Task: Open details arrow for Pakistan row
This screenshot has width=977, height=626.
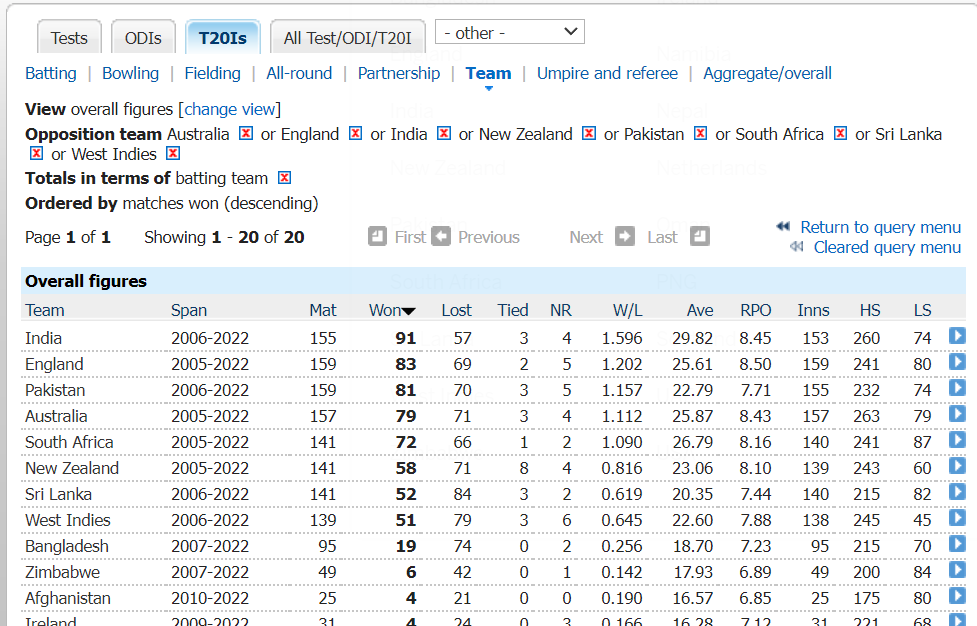Action: point(957,388)
